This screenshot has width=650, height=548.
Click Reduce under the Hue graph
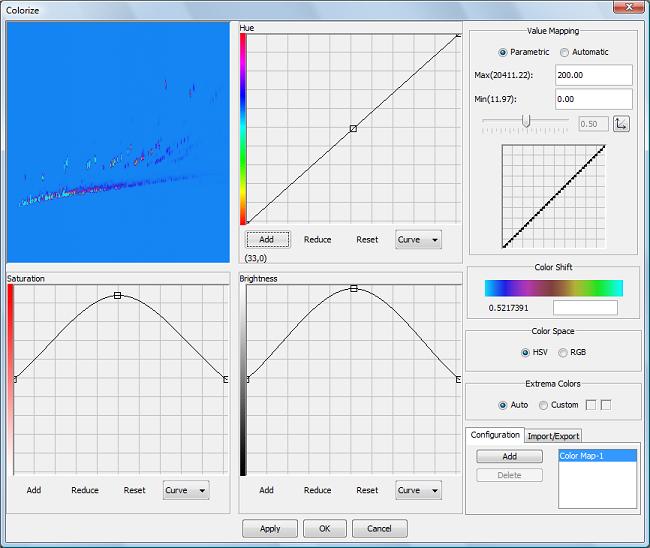(x=318, y=240)
